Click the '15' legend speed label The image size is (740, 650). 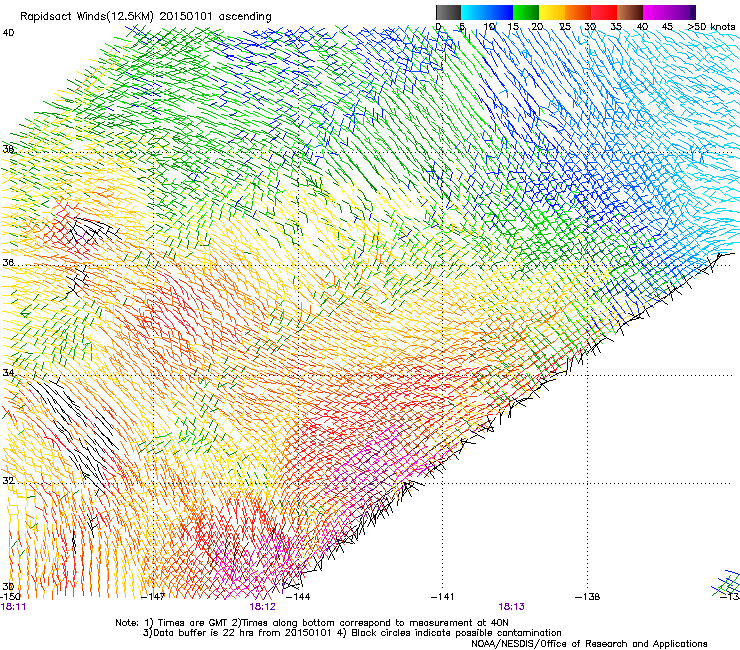(513, 26)
